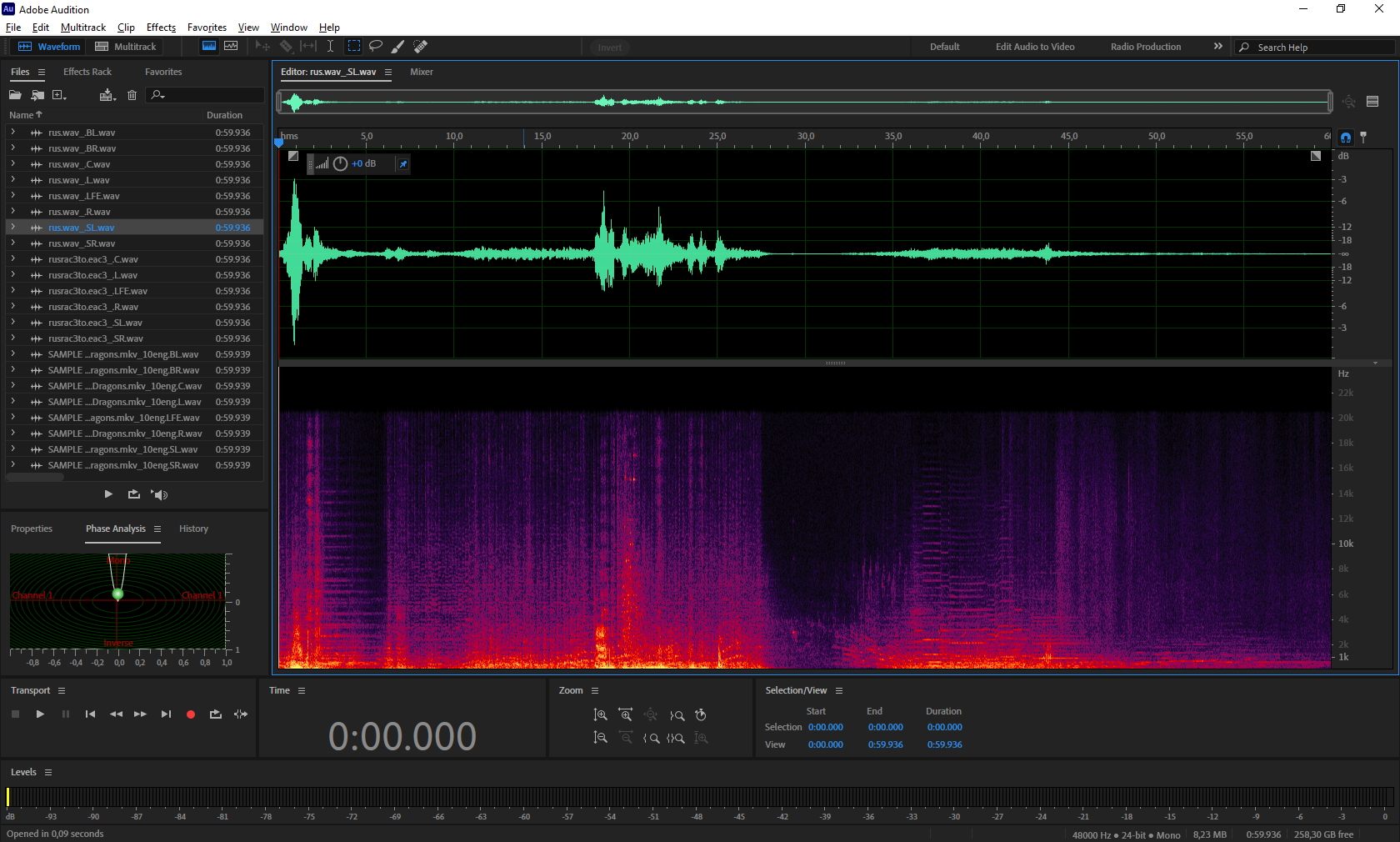The image size is (1400, 842).
Task: Click the right handle of the overview navigator
Action: tap(1330, 103)
